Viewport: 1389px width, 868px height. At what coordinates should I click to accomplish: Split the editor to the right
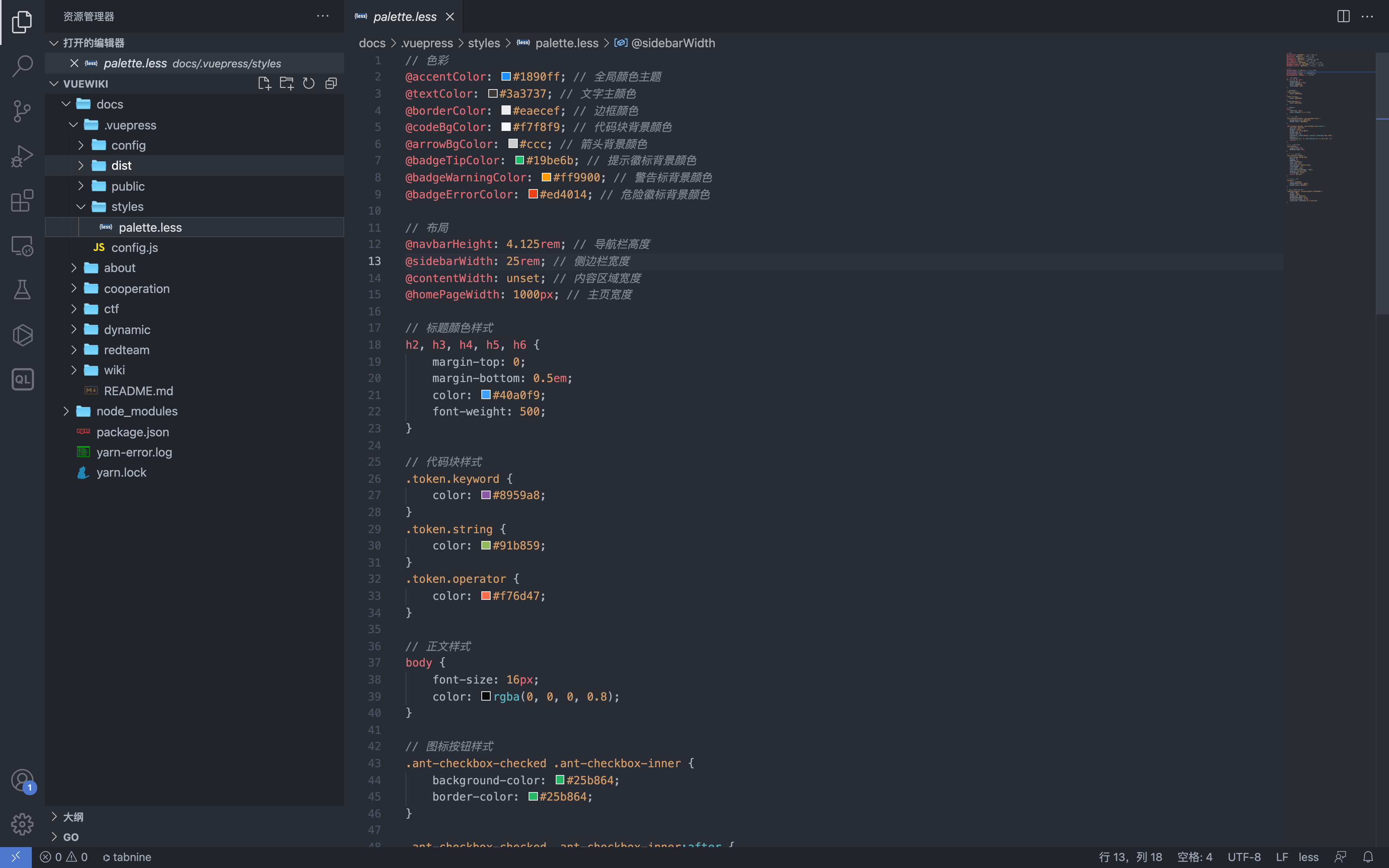click(x=1343, y=17)
